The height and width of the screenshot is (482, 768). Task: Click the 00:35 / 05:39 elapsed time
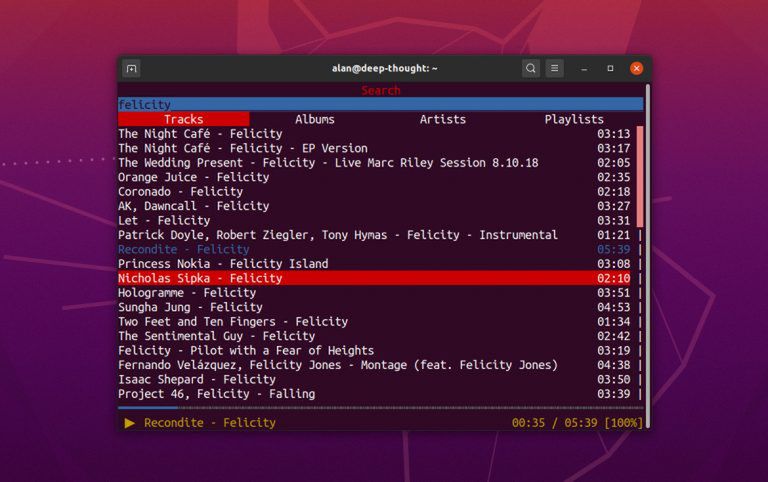pyautogui.click(x=554, y=423)
